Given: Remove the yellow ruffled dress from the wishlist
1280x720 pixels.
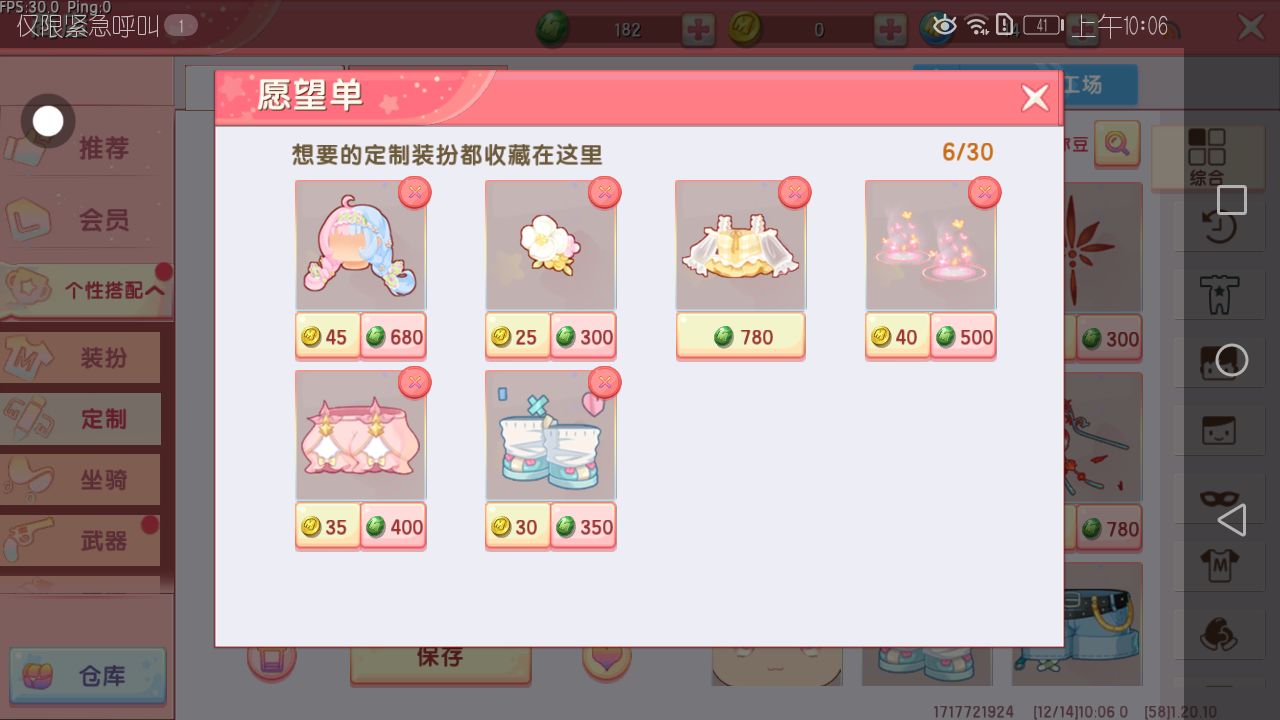Looking at the screenshot, I should (x=795, y=192).
